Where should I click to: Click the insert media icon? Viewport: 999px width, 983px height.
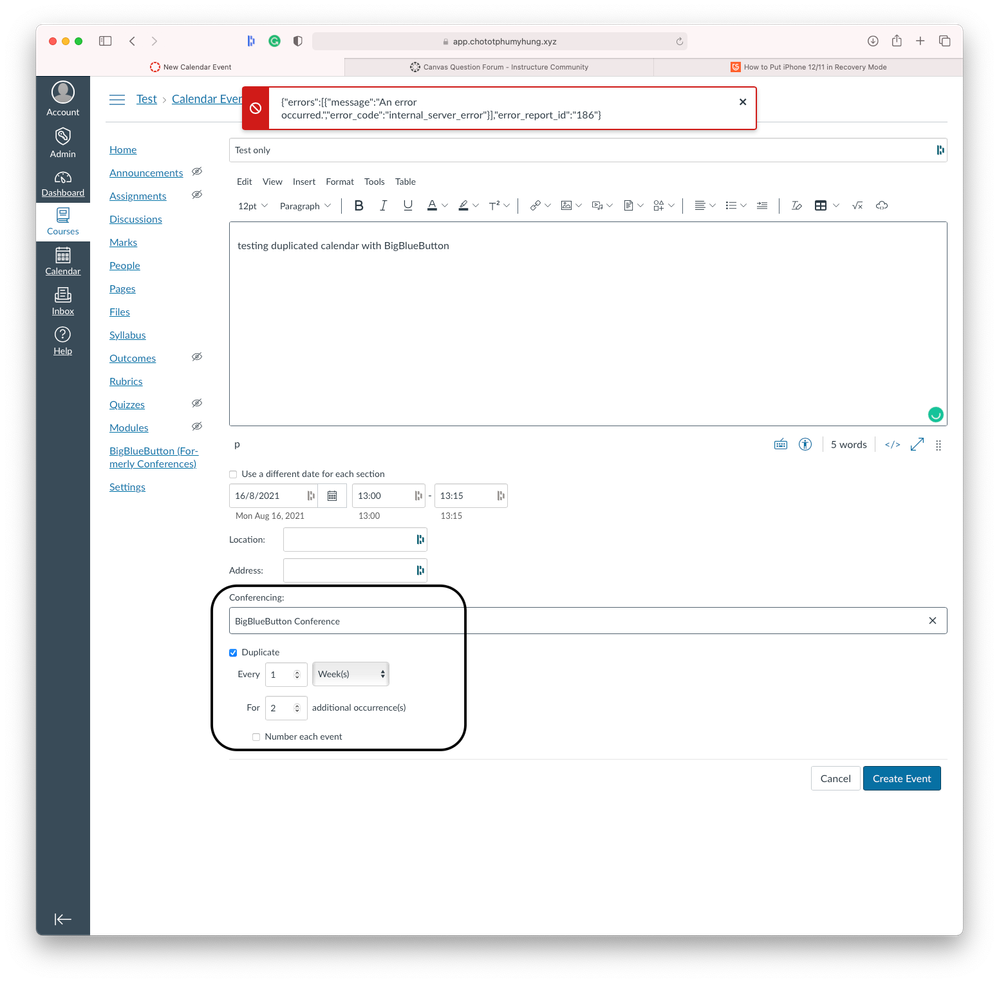(x=597, y=206)
